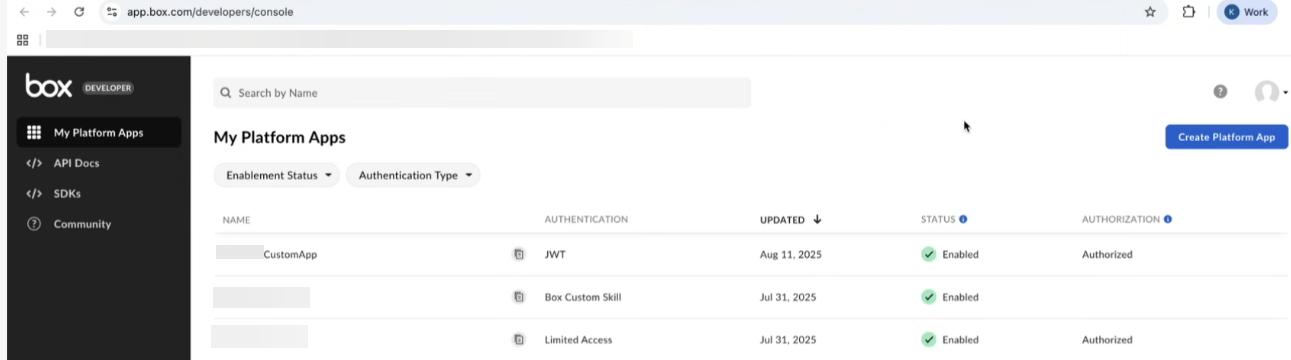Image resolution: width=1291 pixels, height=360 pixels.
Task: Open the user avatar account menu
Action: point(1270,92)
